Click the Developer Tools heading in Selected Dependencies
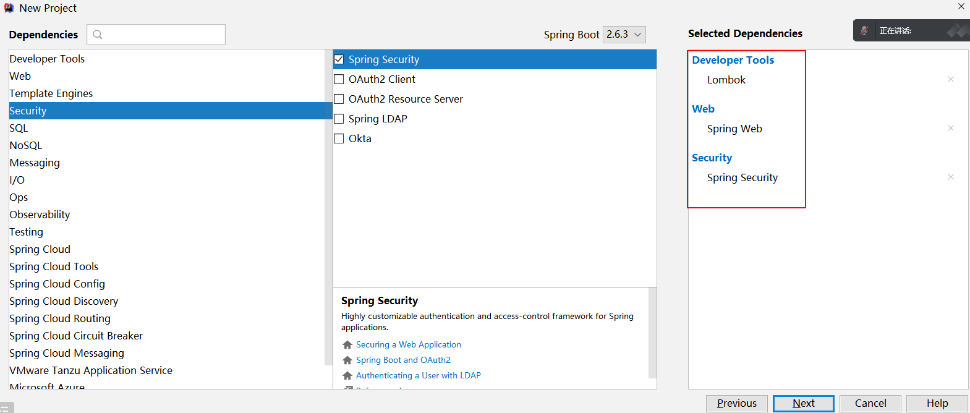Viewport: 970px width, 413px height. pos(733,60)
